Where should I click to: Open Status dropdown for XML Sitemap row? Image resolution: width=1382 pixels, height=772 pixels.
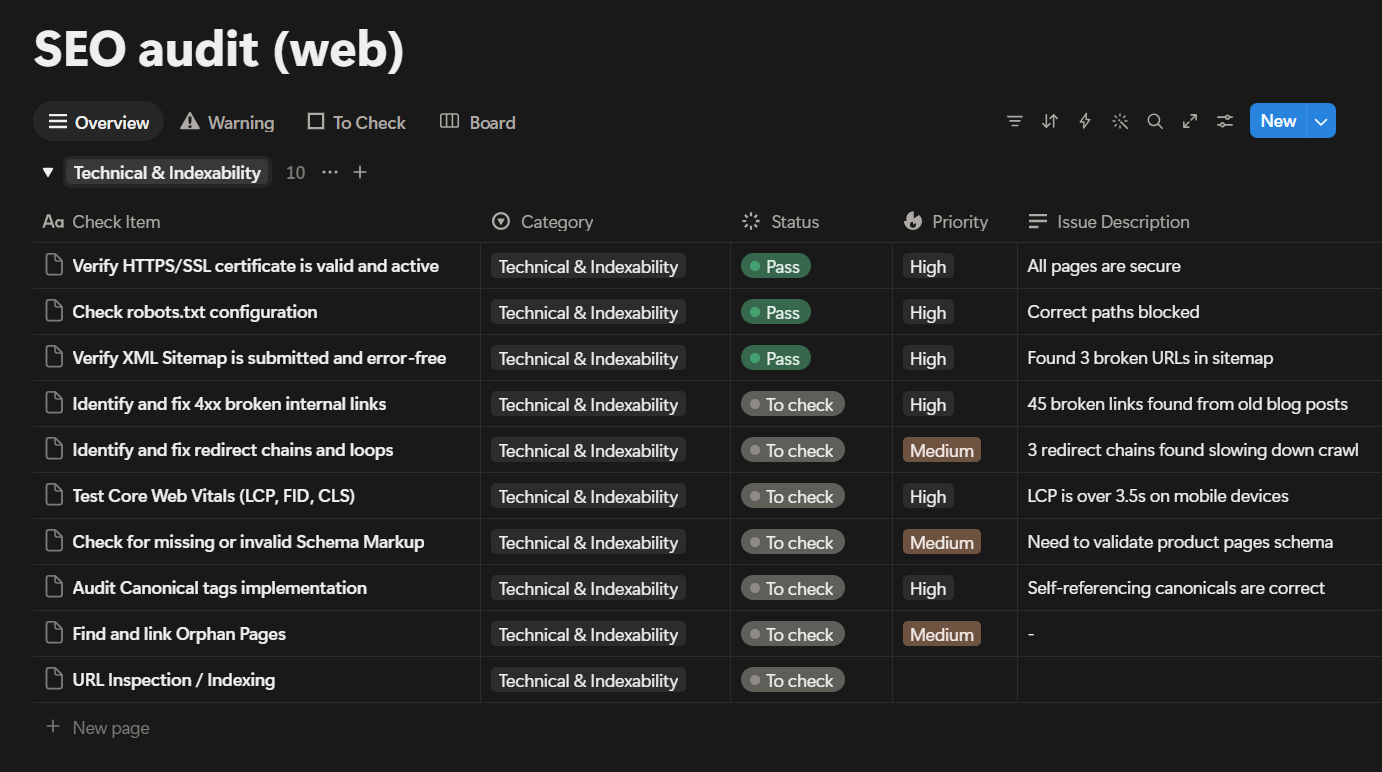pos(775,358)
